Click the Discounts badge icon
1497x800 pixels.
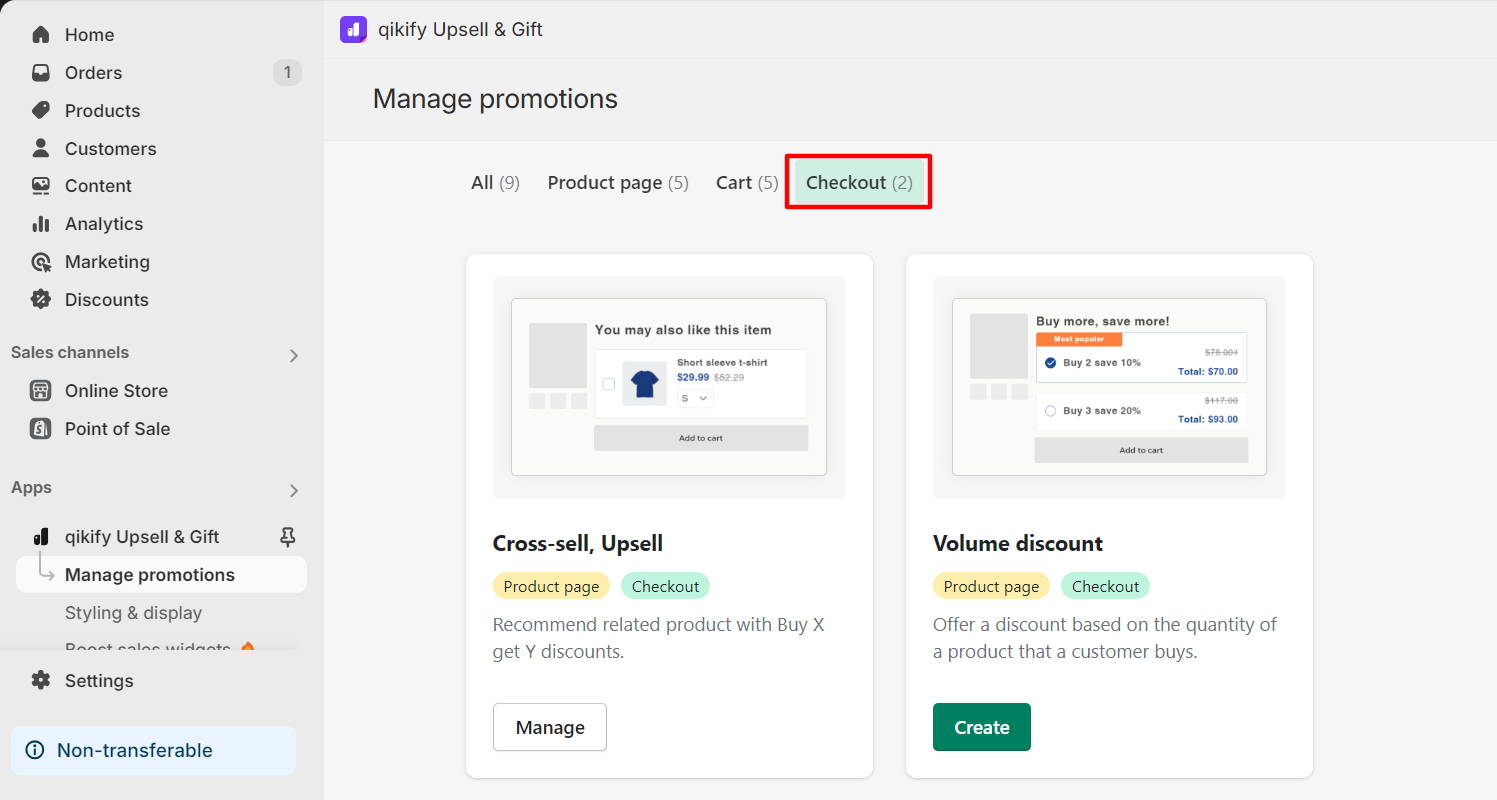point(41,299)
